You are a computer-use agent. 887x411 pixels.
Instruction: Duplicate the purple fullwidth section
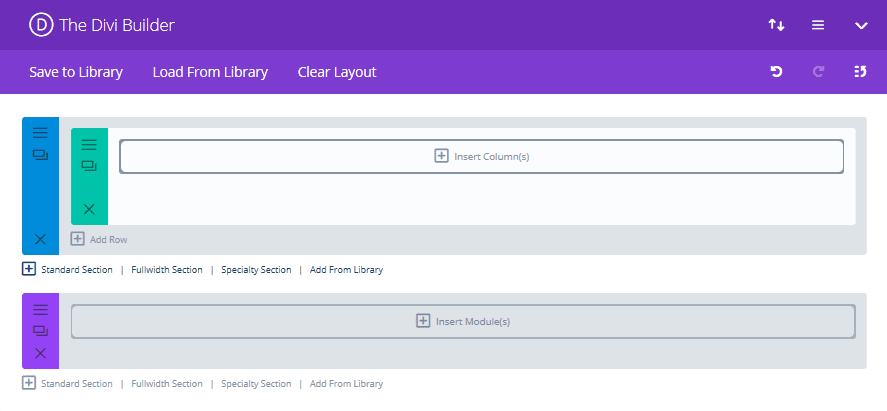coord(40,331)
